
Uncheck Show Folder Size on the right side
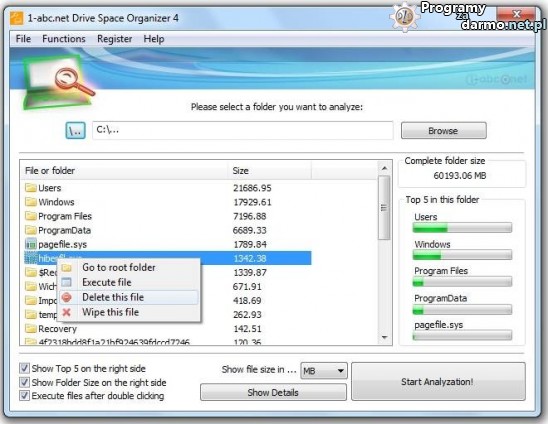point(24,382)
